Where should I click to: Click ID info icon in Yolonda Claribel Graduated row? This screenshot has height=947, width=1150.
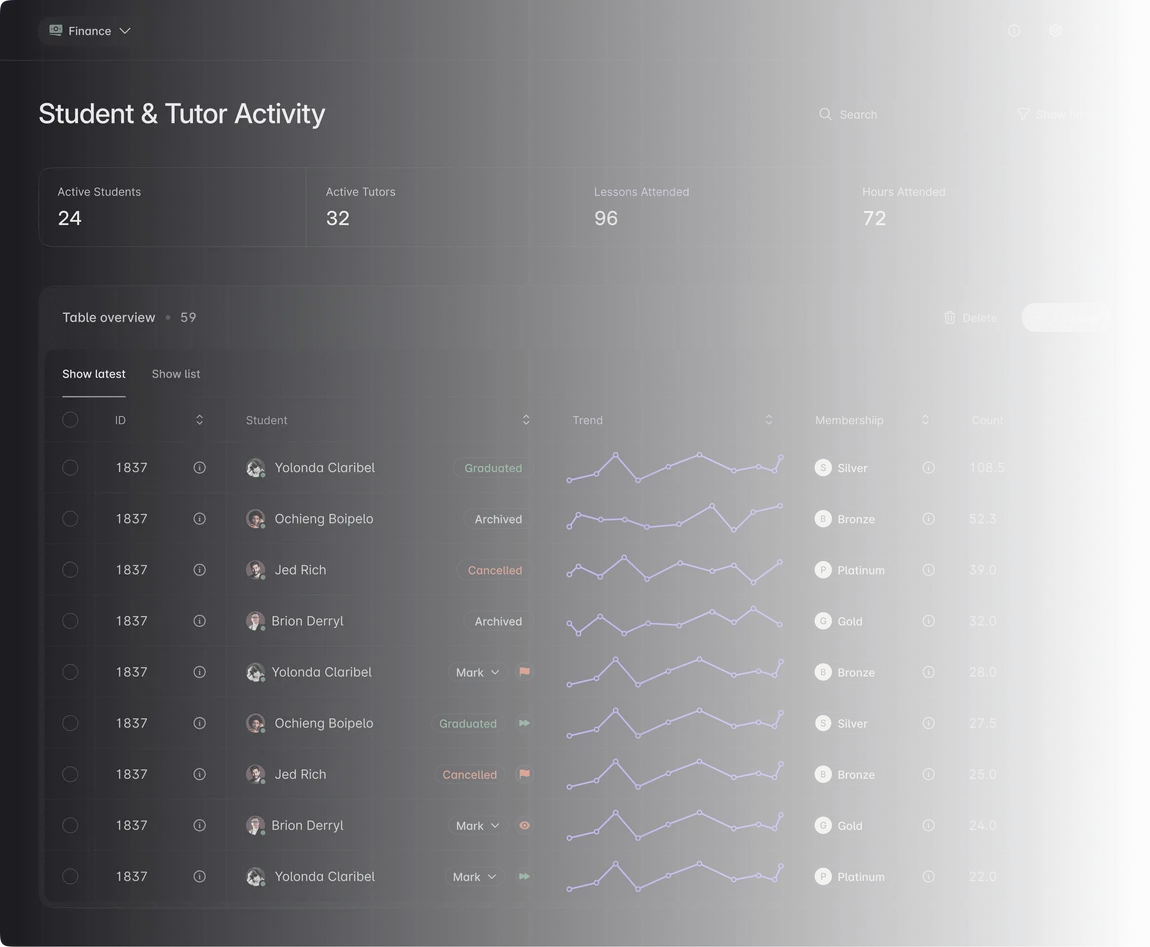pyautogui.click(x=199, y=467)
